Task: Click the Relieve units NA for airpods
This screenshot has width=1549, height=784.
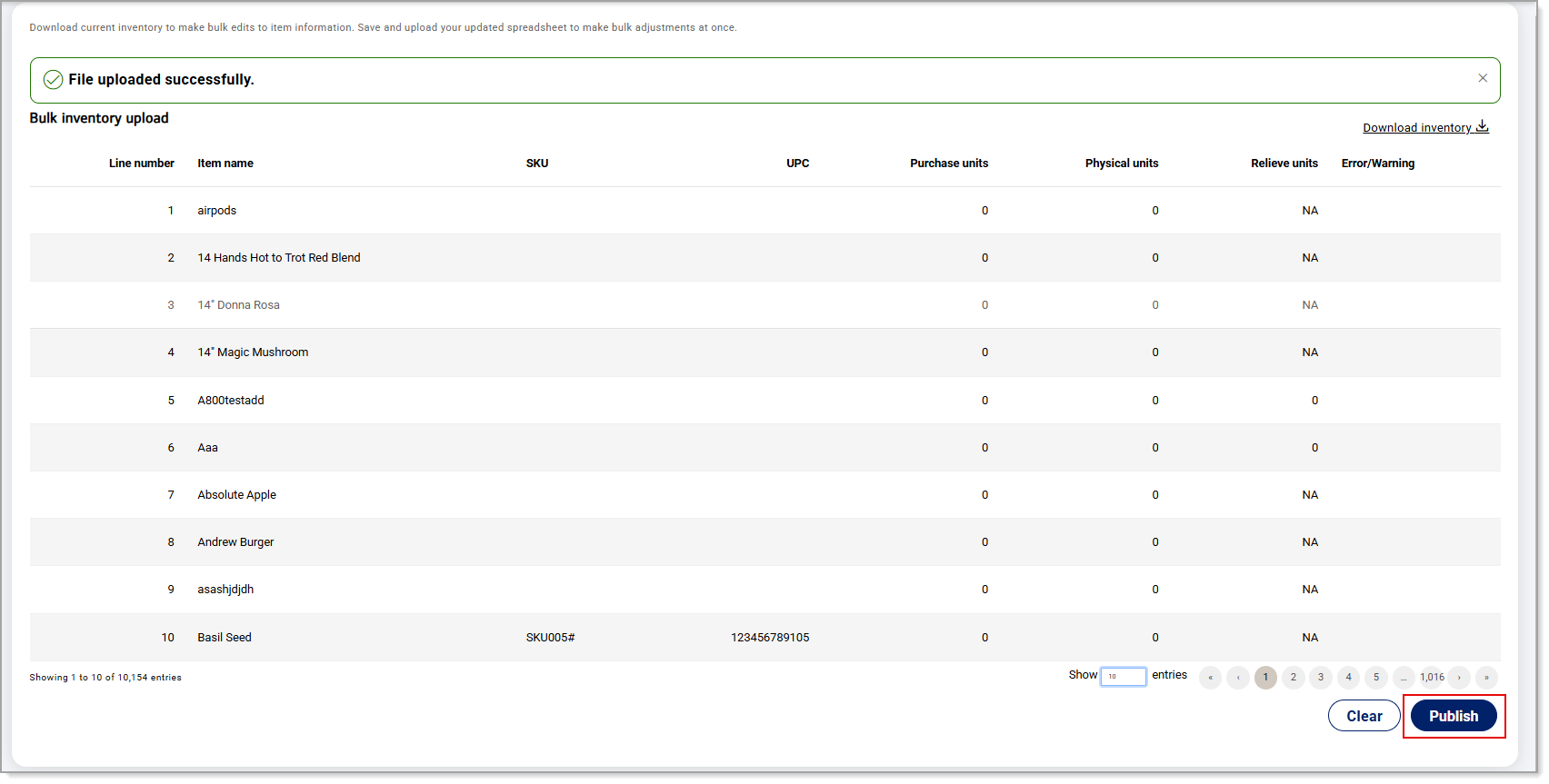Action: (x=1310, y=211)
